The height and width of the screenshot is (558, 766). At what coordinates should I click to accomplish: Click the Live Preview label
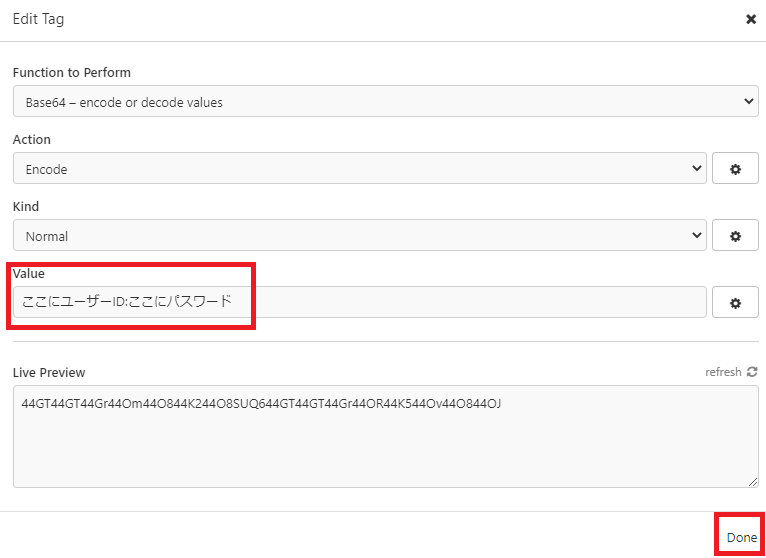[x=49, y=372]
